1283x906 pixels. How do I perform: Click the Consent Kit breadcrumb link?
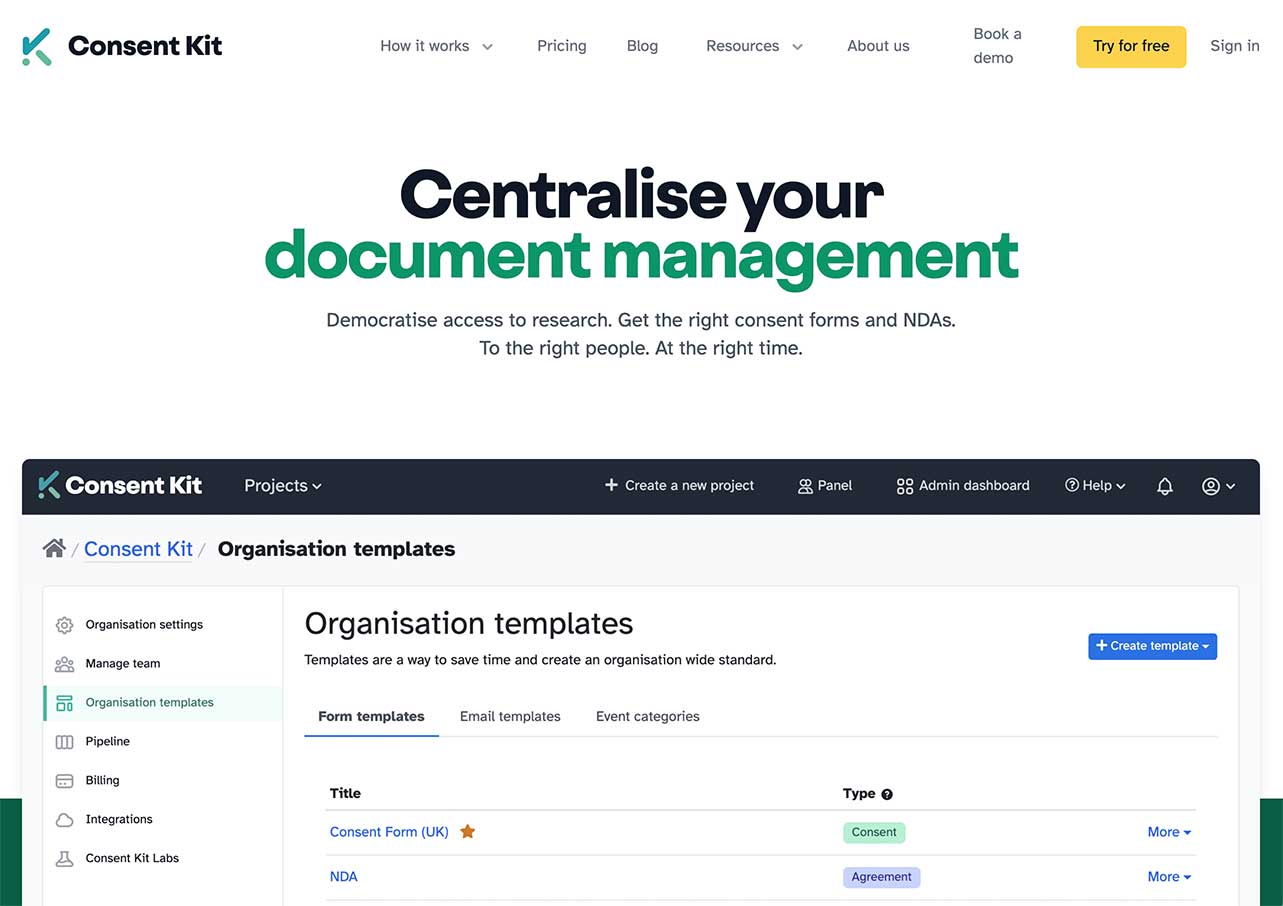tap(138, 549)
